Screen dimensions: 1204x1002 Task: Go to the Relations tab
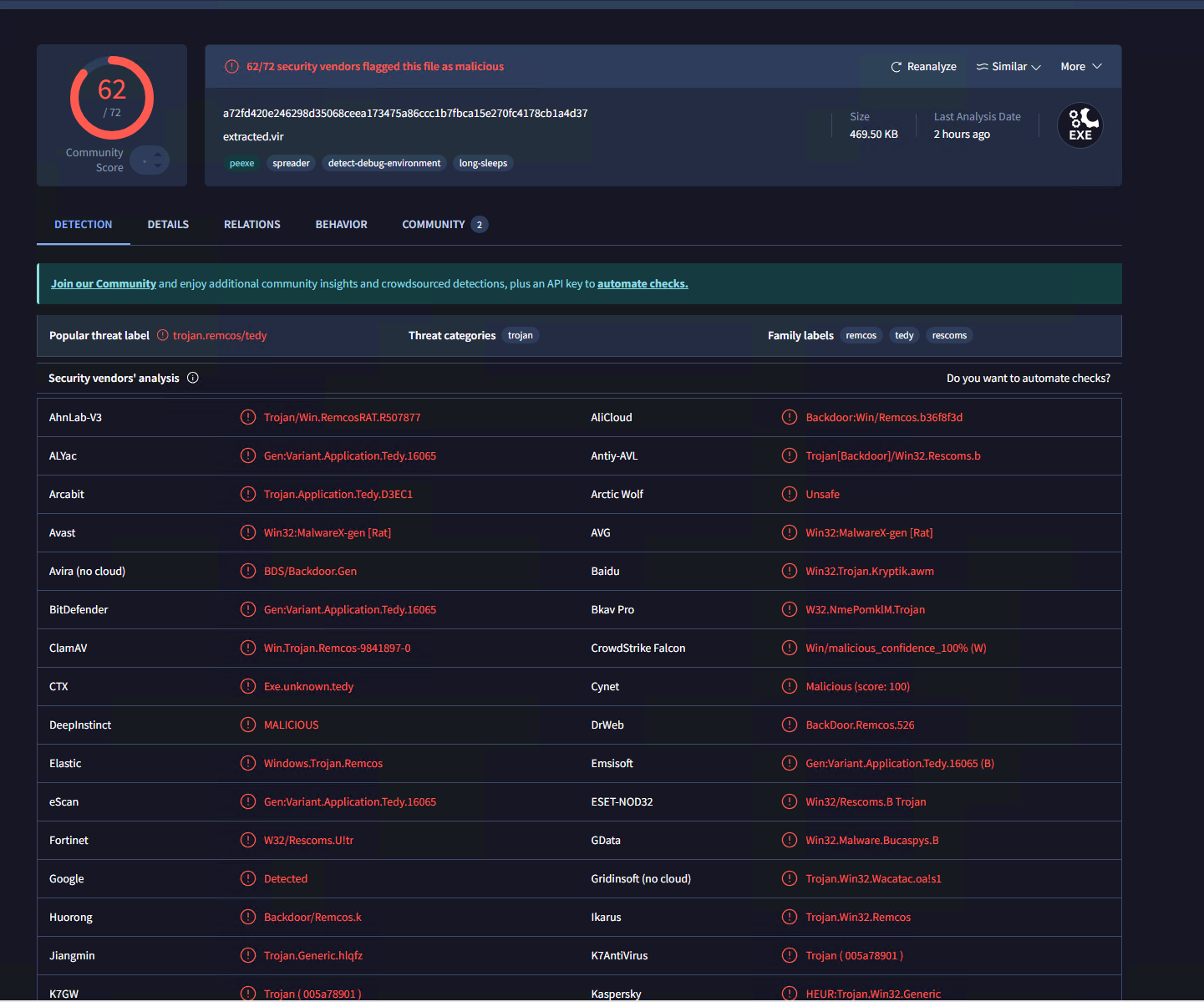[x=252, y=225]
